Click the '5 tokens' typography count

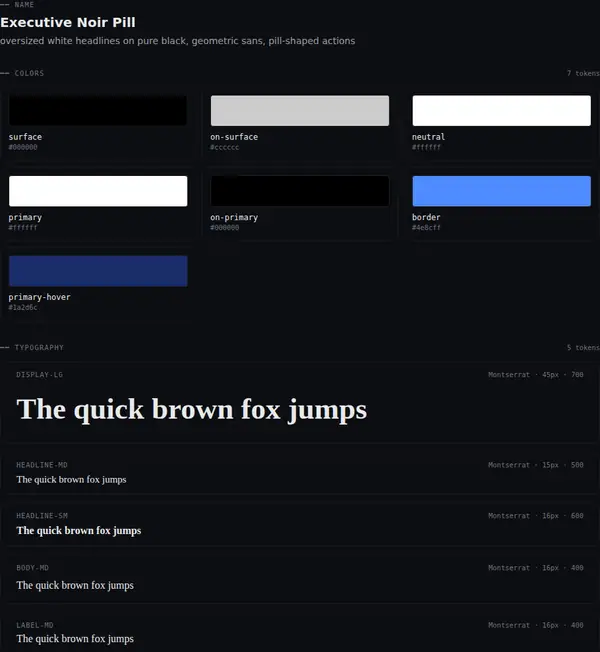(583, 348)
